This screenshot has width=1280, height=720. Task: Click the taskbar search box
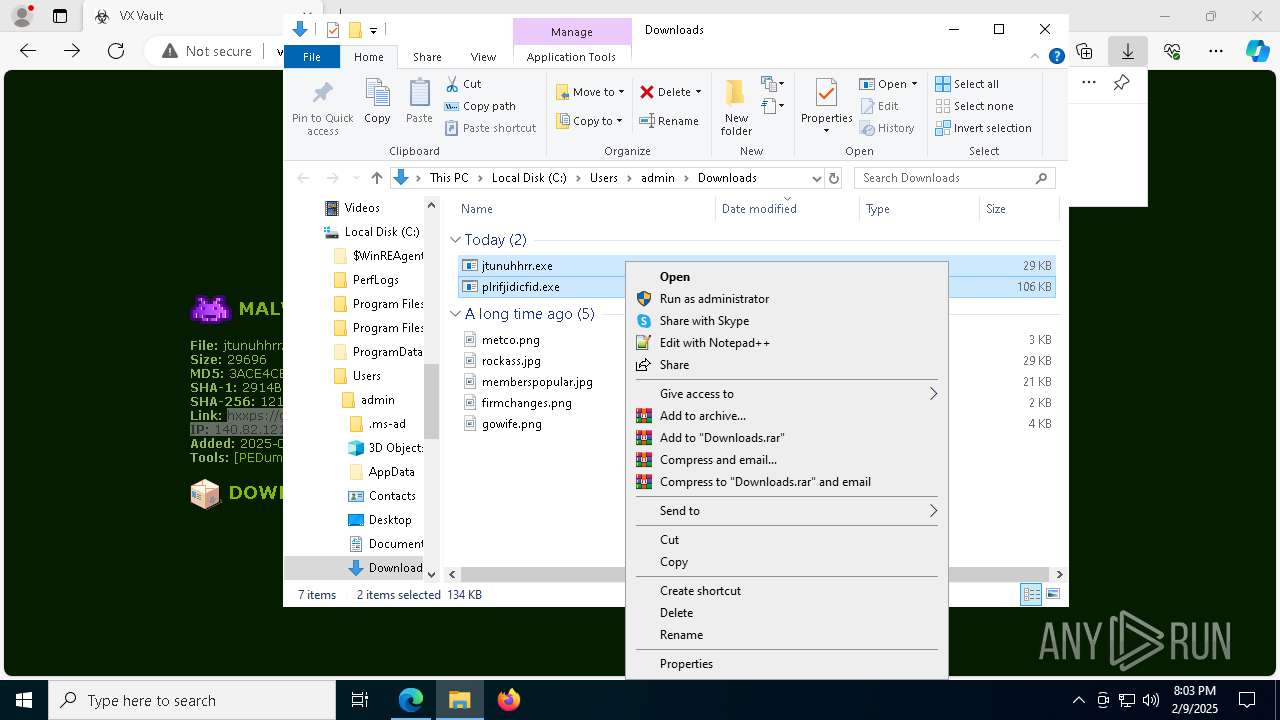click(x=192, y=700)
